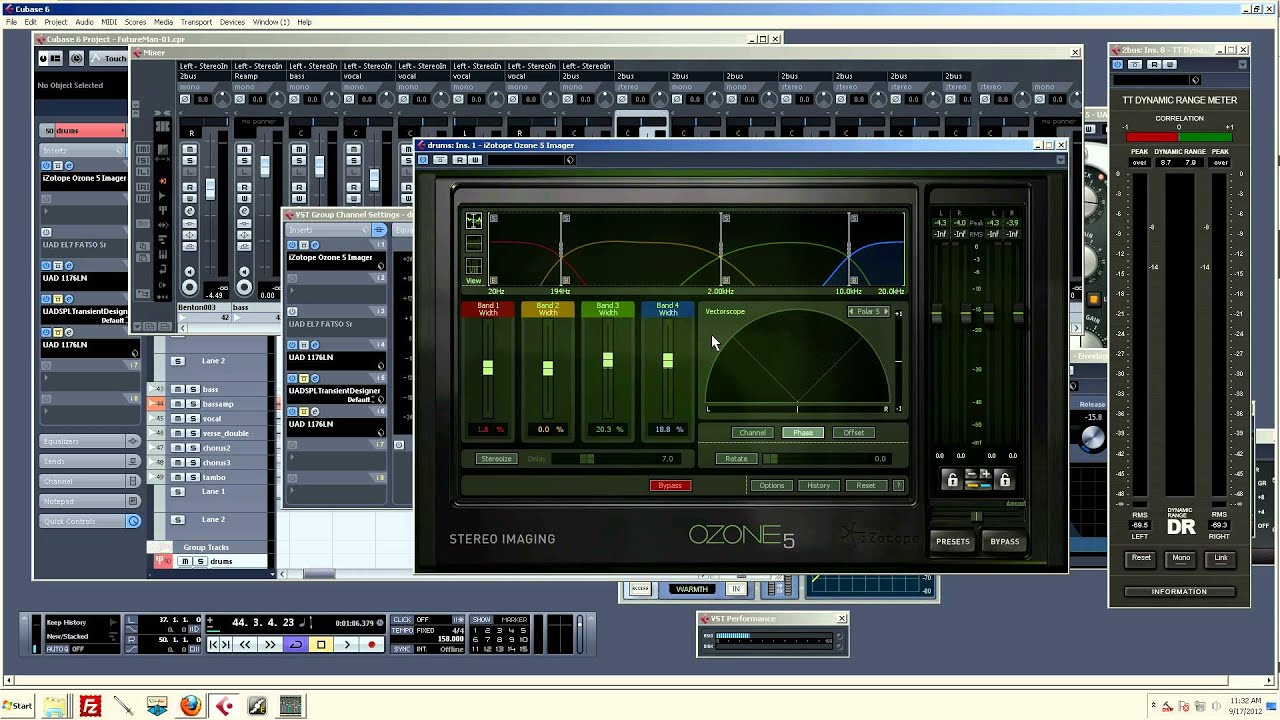The width and height of the screenshot is (1280, 720).
Task: Select Channel vectorscope mode
Action: pyautogui.click(x=753, y=433)
